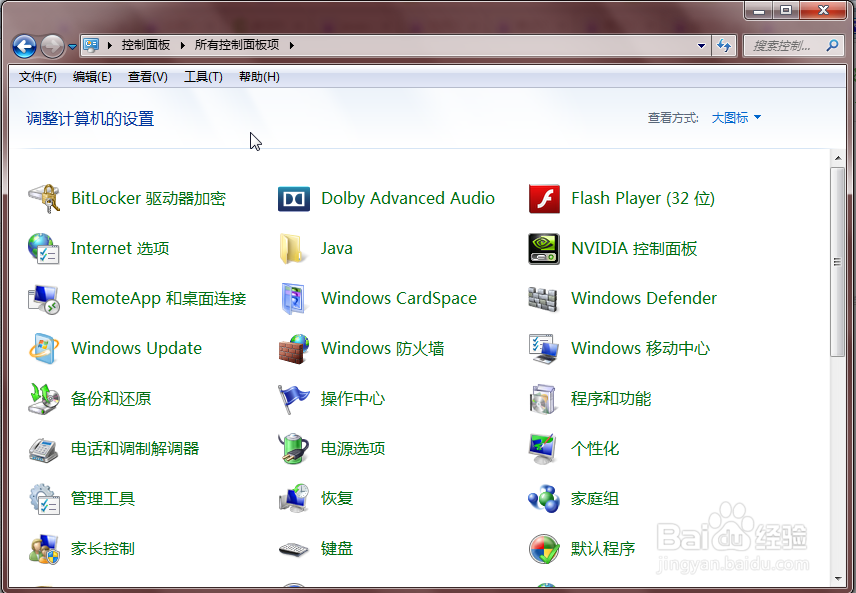Click the scrollbar up arrow
This screenshot has height=593, width=856.
[837, 158]
